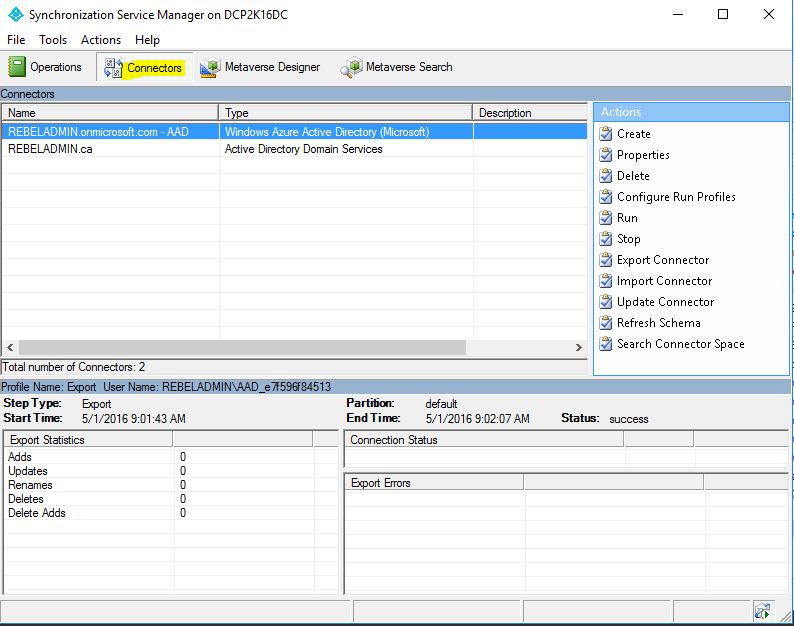
Task: Click the icon beside Delete action
Action: (606, 176)
